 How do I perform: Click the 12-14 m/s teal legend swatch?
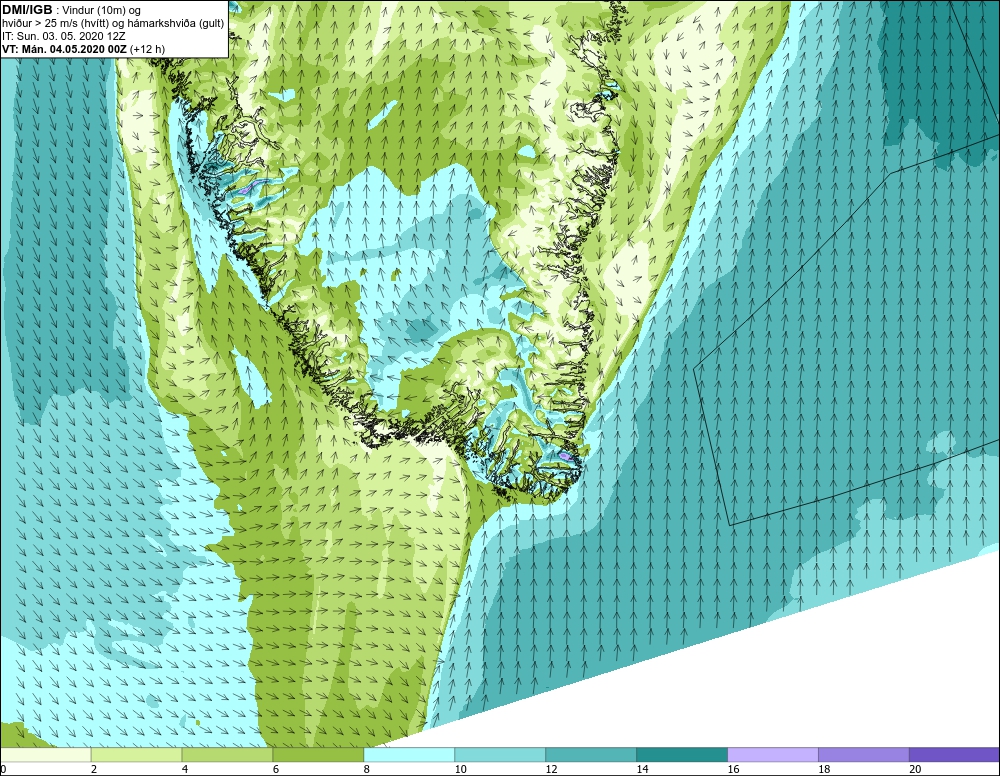(x=591, y=755)
